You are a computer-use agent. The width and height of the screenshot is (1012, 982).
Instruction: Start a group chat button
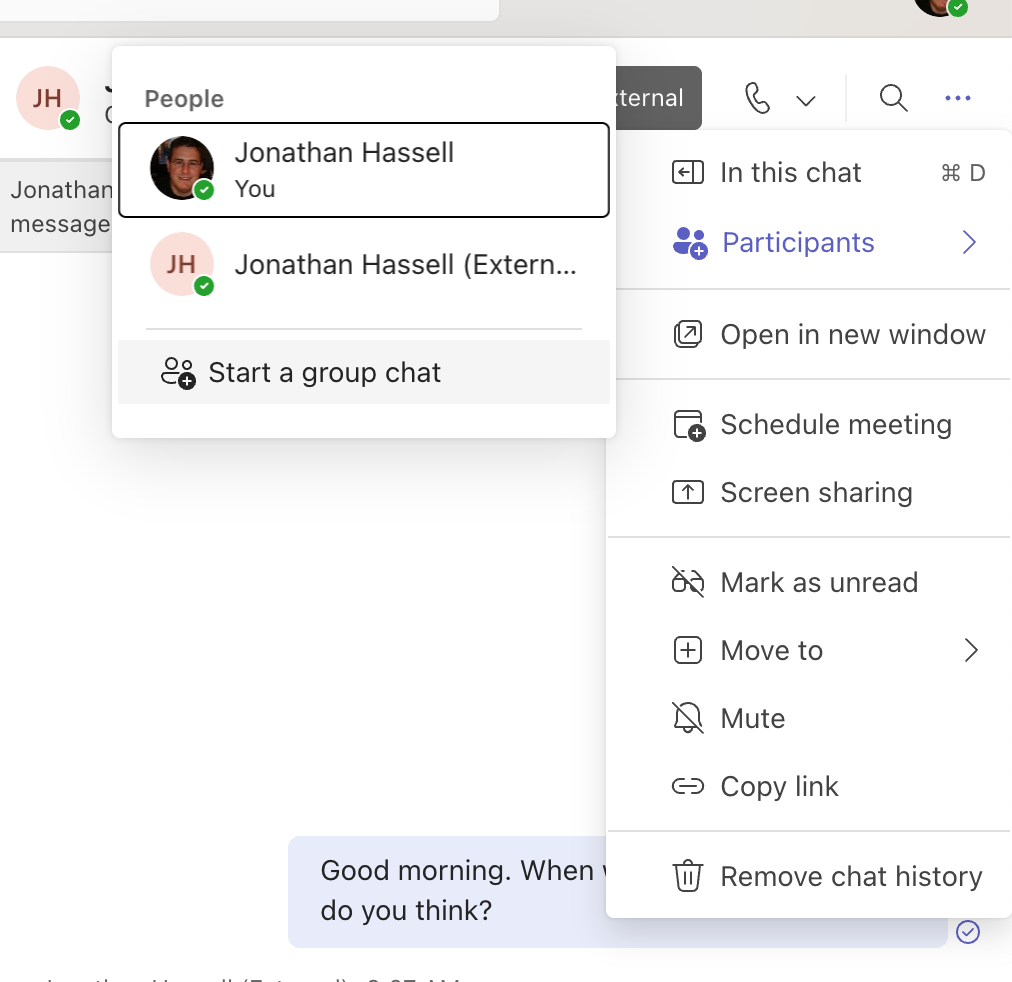364,372
